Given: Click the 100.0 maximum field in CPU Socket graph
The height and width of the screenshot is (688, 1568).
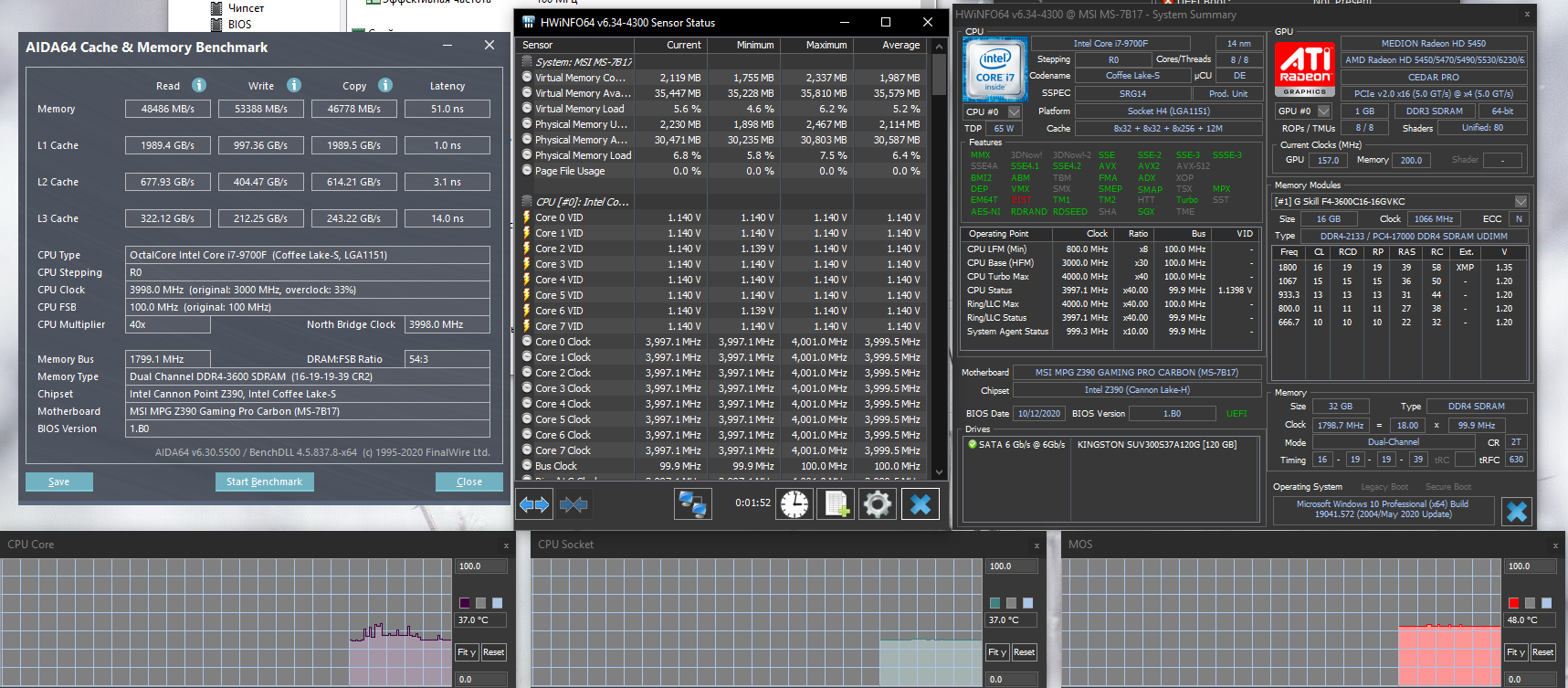Looking at the screenshot, I should pyautogui.click(x=1011, y=566).
